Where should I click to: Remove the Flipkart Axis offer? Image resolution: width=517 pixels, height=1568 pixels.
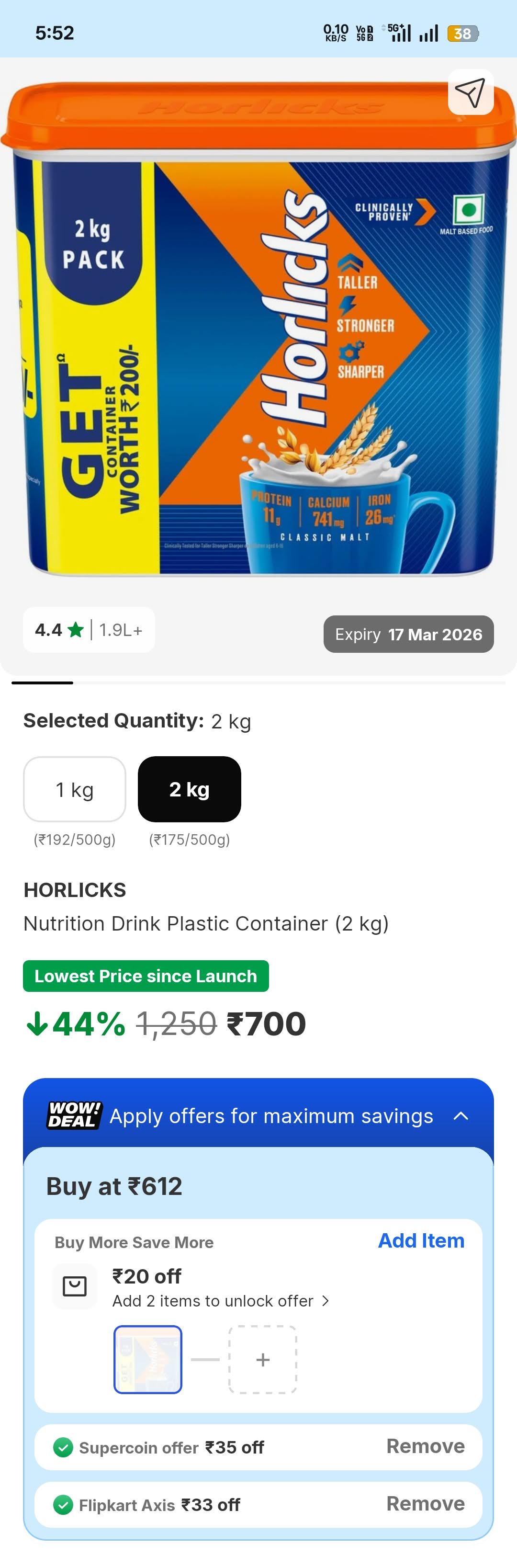(x=425, y=1505)
